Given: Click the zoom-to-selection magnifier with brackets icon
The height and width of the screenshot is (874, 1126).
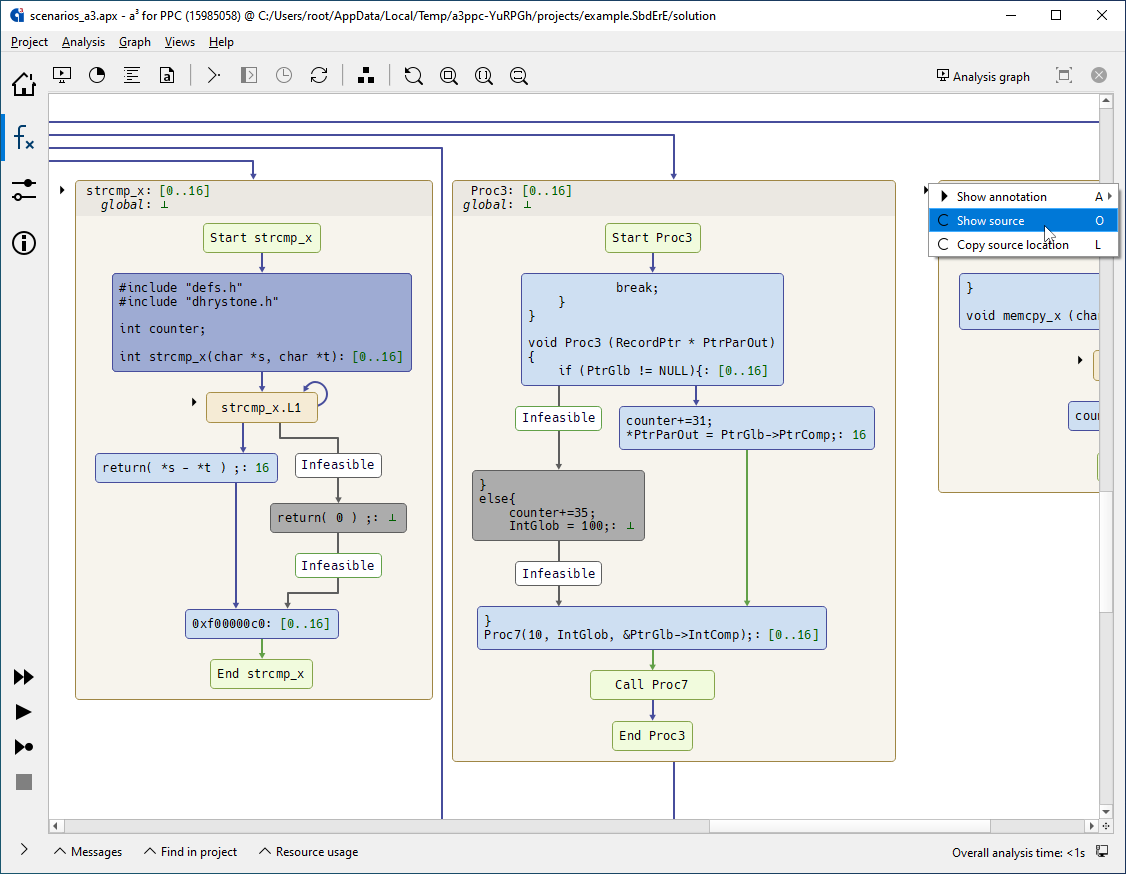Looking at the screenshot, I should [x=484, y=75].
